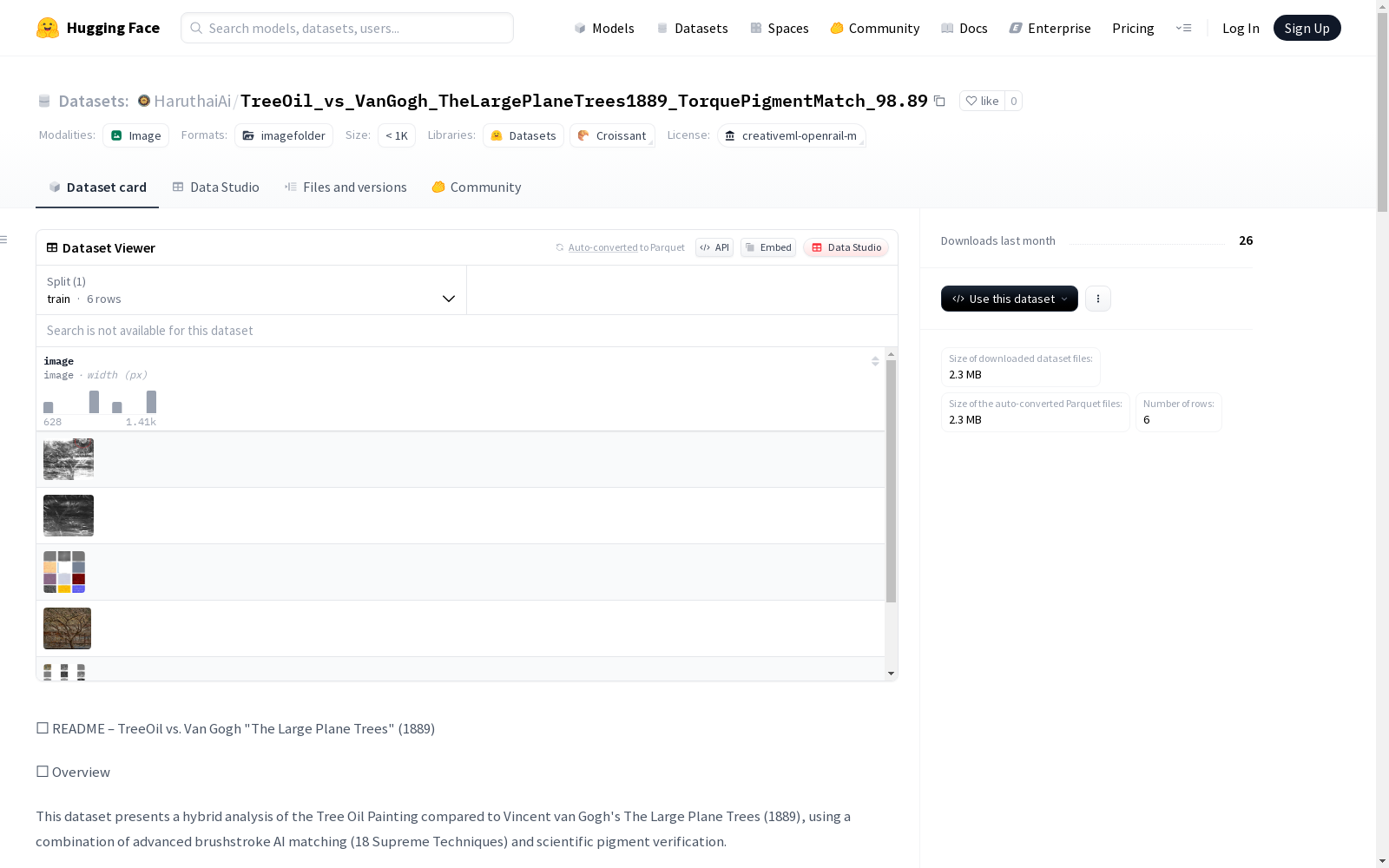This screenshot has height=868, width=1389.
Task: Open the brown tree painting thumbnail
Action: tap(67, 628)
